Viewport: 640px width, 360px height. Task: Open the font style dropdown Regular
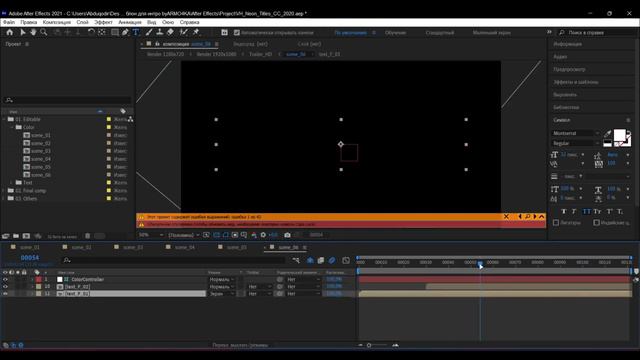[x=576, y=143]
